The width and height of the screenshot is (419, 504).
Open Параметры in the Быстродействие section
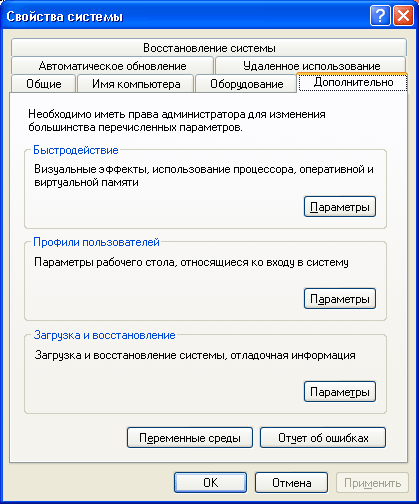pos(340,207)
